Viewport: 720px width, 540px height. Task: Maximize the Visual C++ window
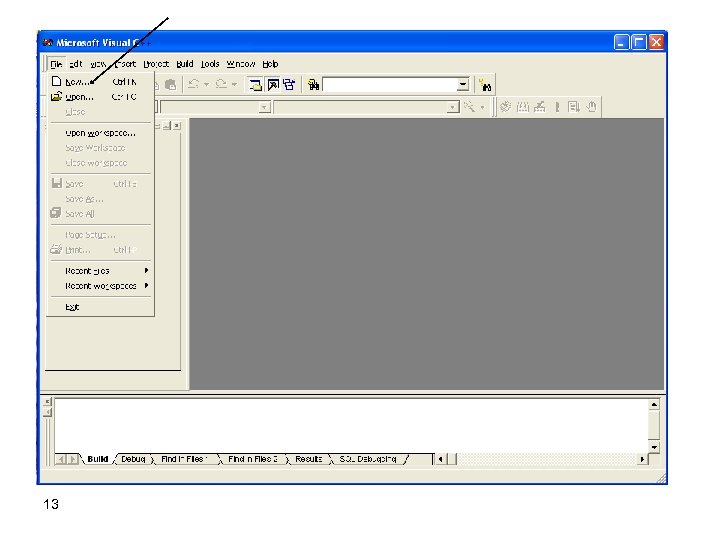tap(639, 42)
